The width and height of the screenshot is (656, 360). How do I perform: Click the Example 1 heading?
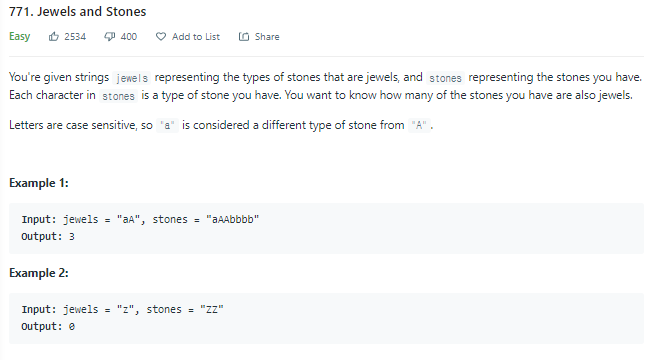pos(39,183)
